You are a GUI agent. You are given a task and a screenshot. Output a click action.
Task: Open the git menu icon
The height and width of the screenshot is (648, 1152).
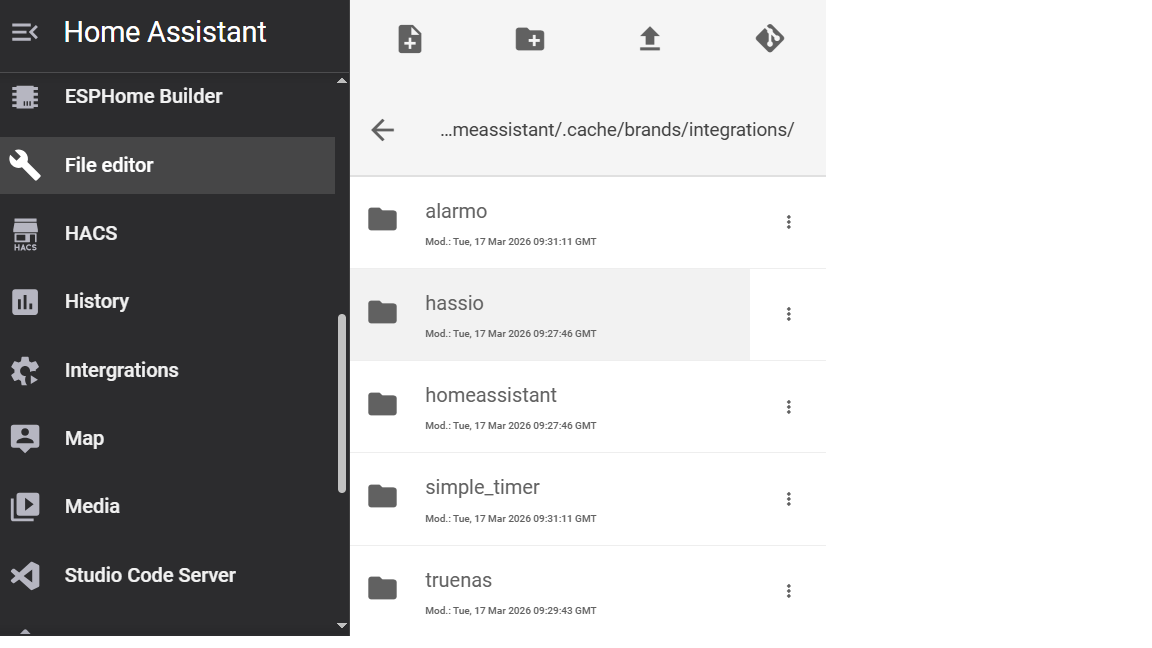(769, 39)
